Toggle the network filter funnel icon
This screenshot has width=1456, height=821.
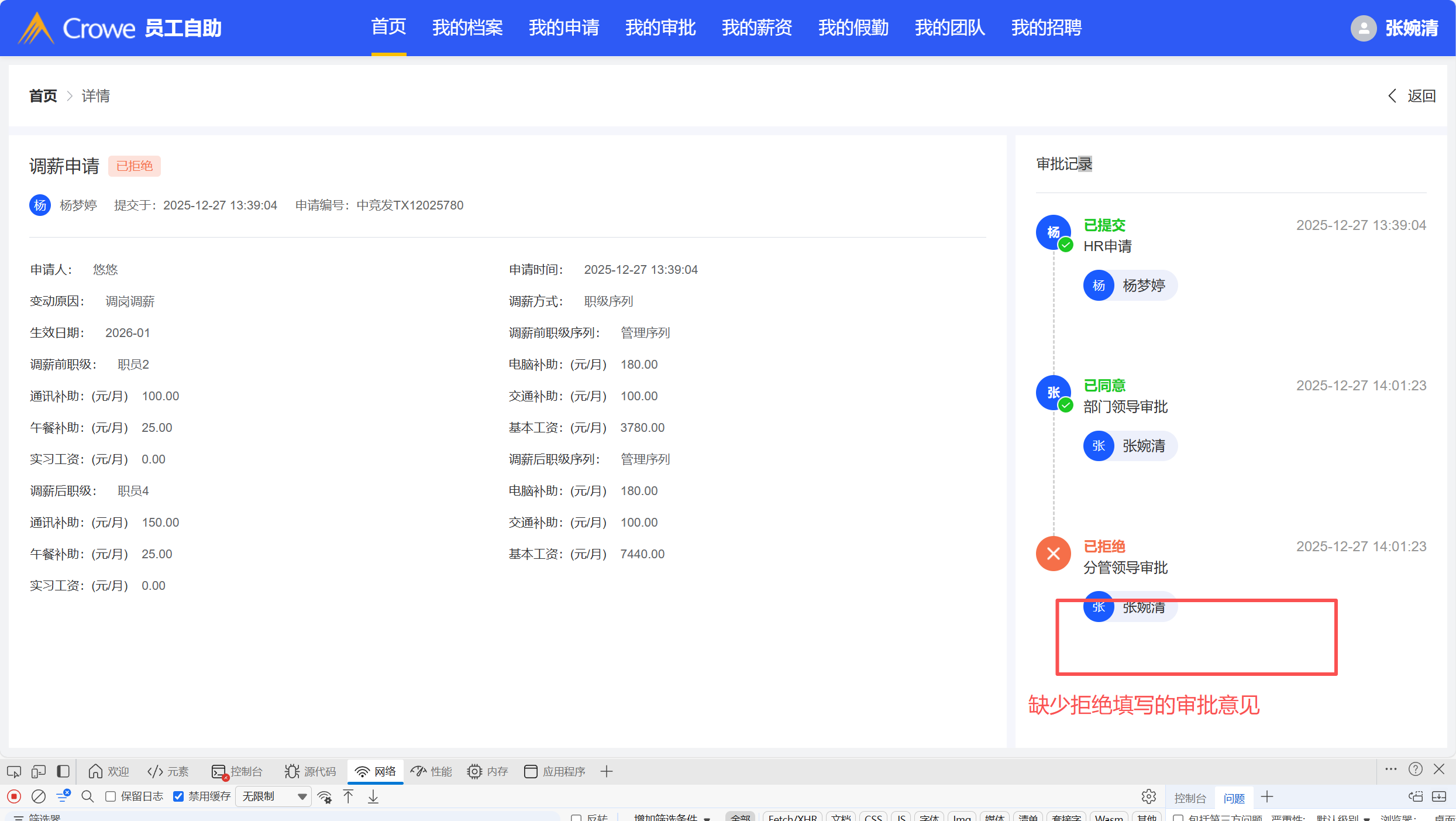click(63, 796)
